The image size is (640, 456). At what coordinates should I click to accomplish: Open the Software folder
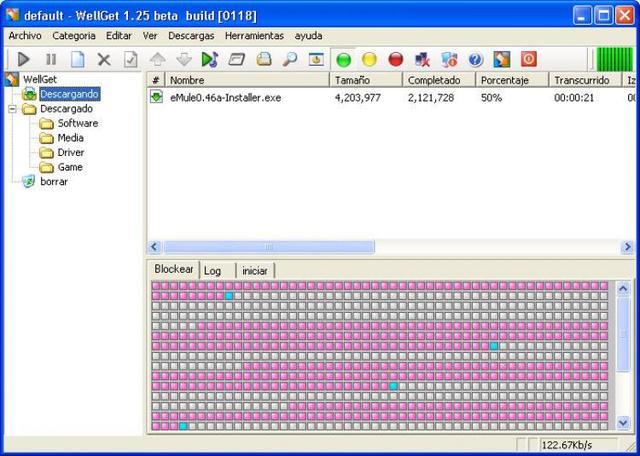[78, 123]
